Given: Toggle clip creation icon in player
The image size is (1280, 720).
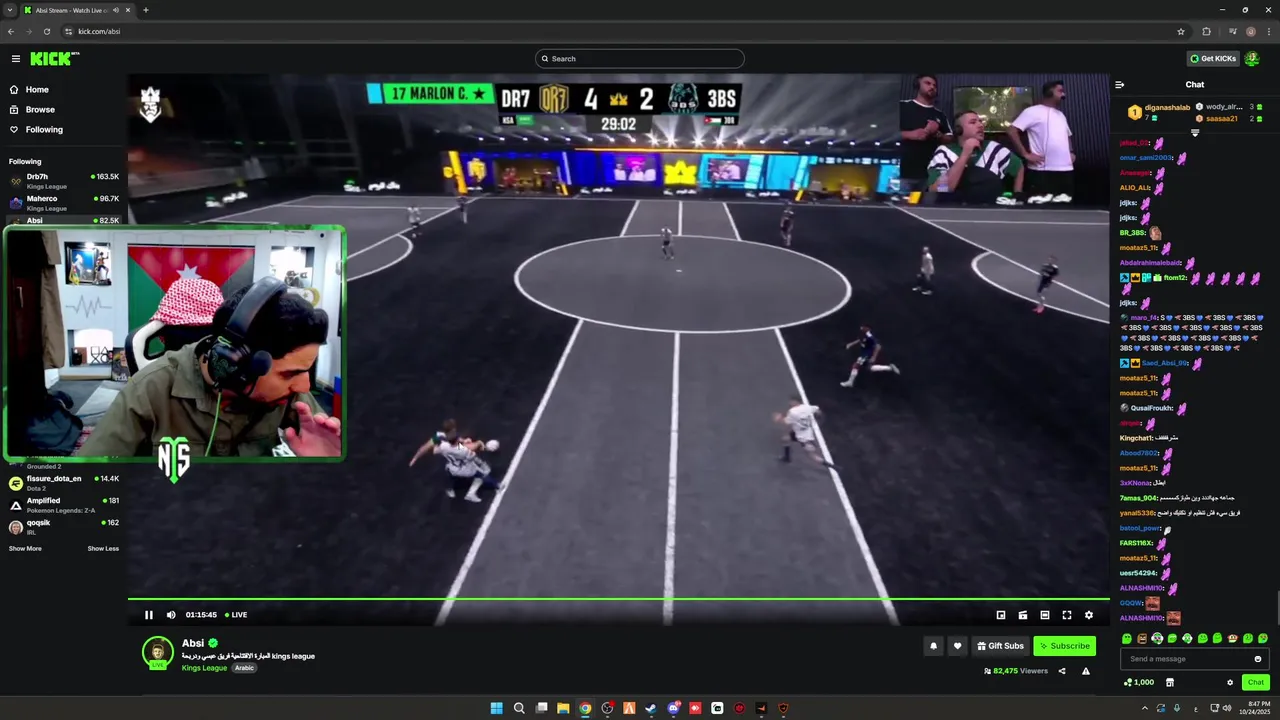Looking at the screenshot, I should (x=1023, y=615).
